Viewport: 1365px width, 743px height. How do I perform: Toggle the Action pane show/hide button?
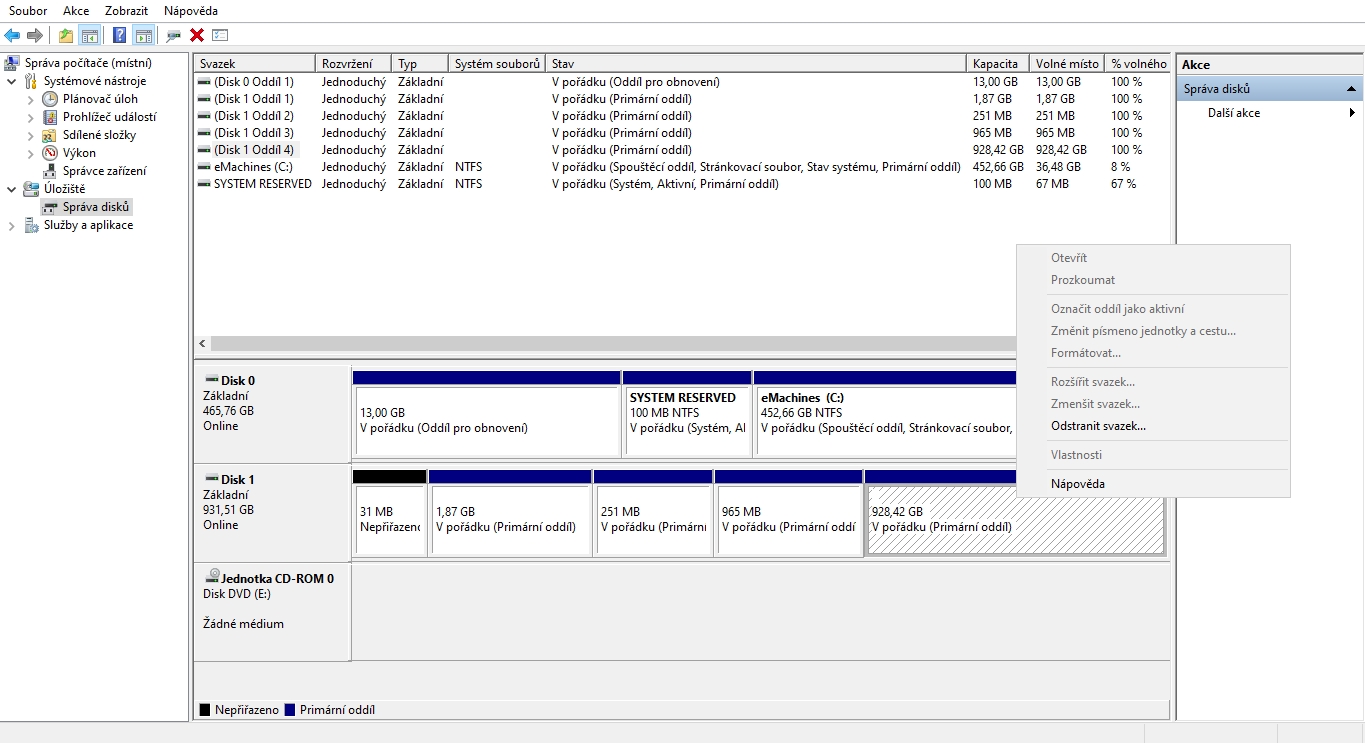143,35
